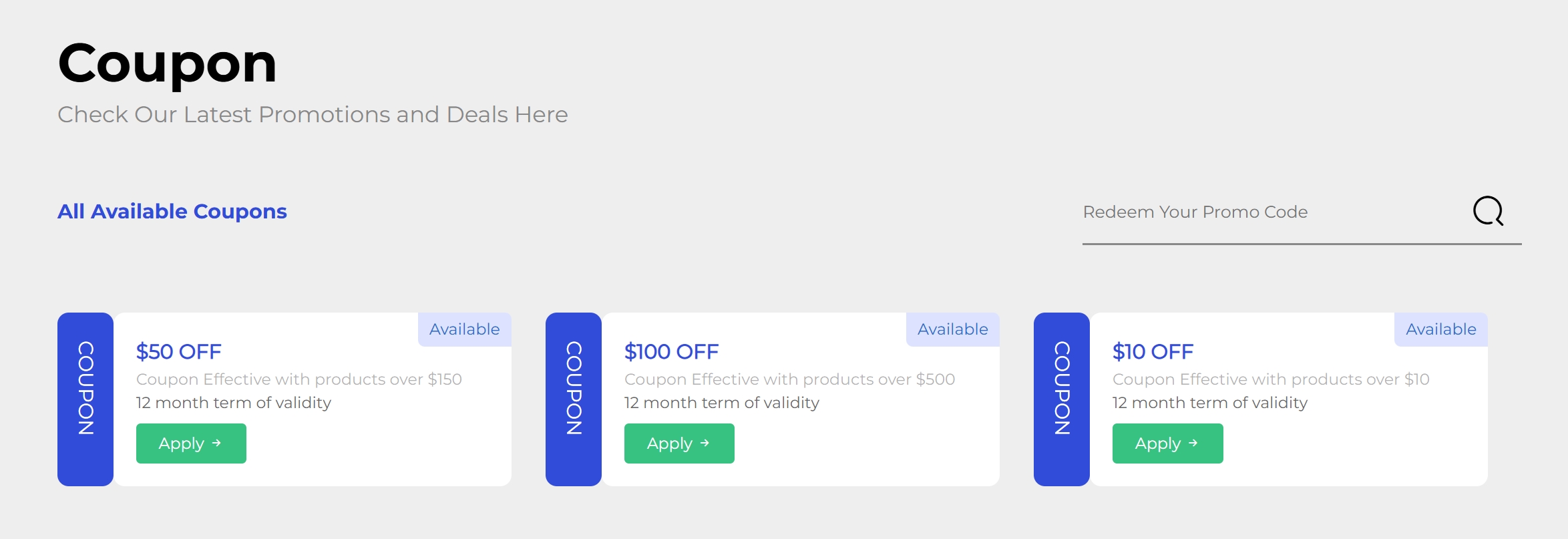Click the blue COUPON strip of $10 card
The height and width of the screenshot is (539, 1568).
click(1062, 399)
